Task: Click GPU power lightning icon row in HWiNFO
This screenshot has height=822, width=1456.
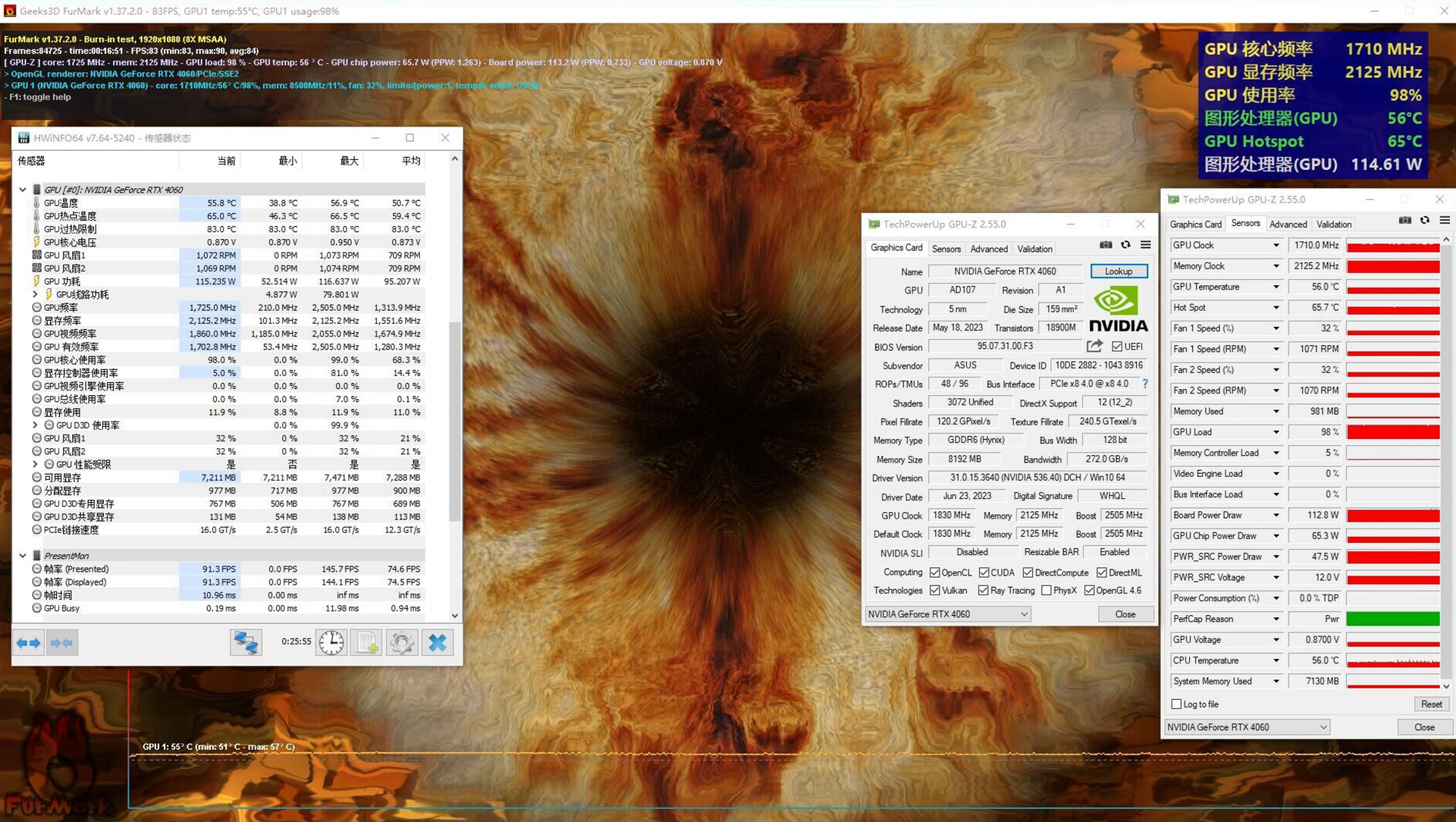Action: pyautogui.click(x=36, y=281)
